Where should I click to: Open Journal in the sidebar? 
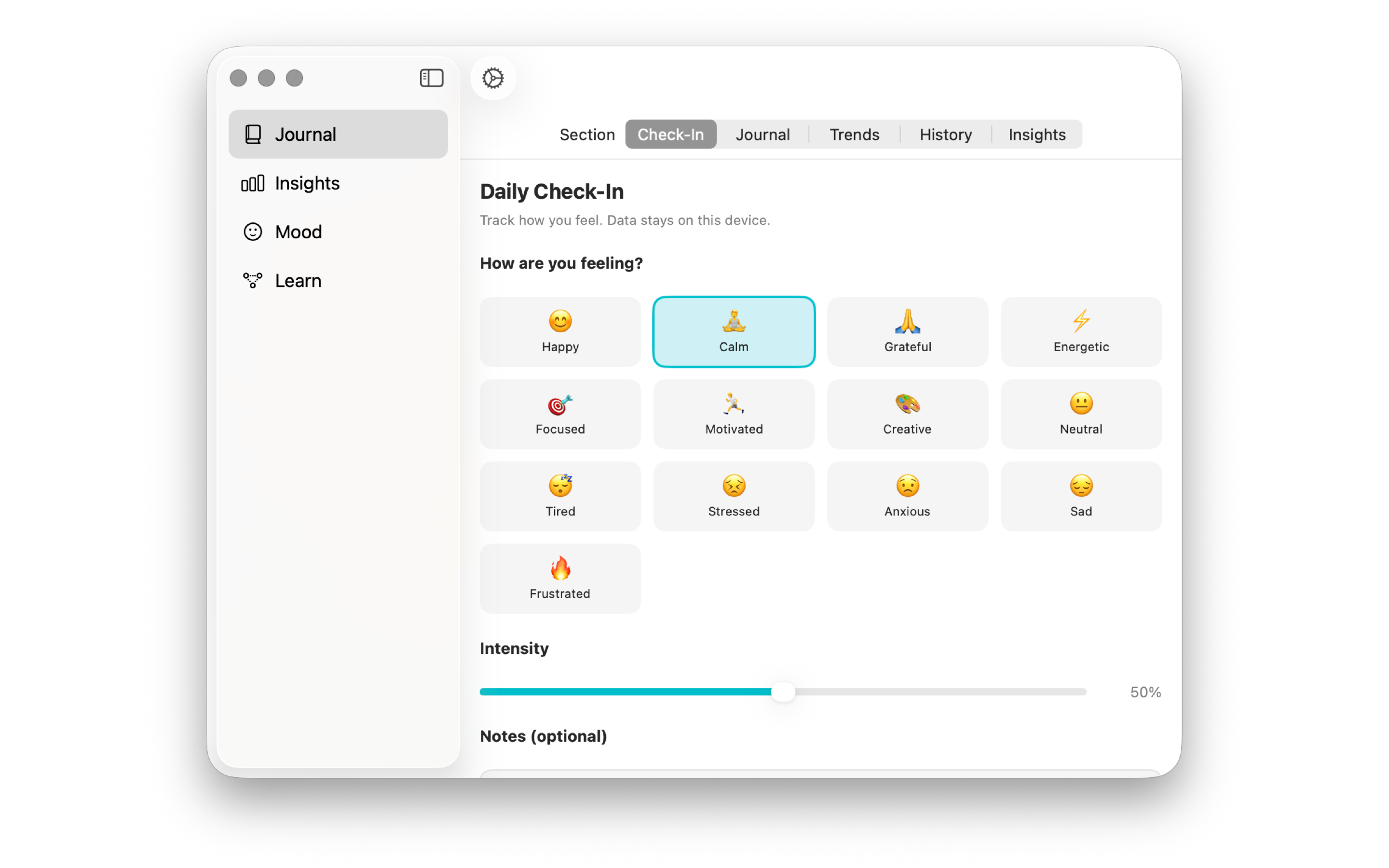tap(338, 135)
